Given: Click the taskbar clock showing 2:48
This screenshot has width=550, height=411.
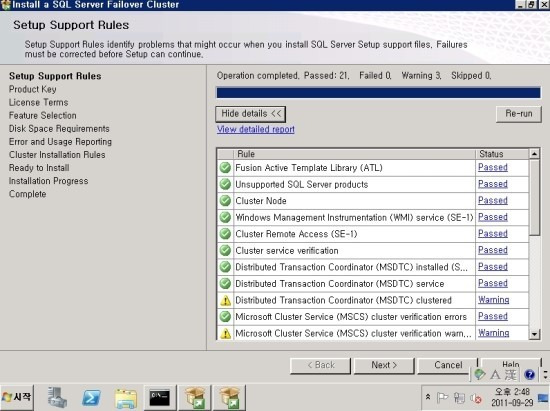Looking at the screenshot, I should 512,397.
